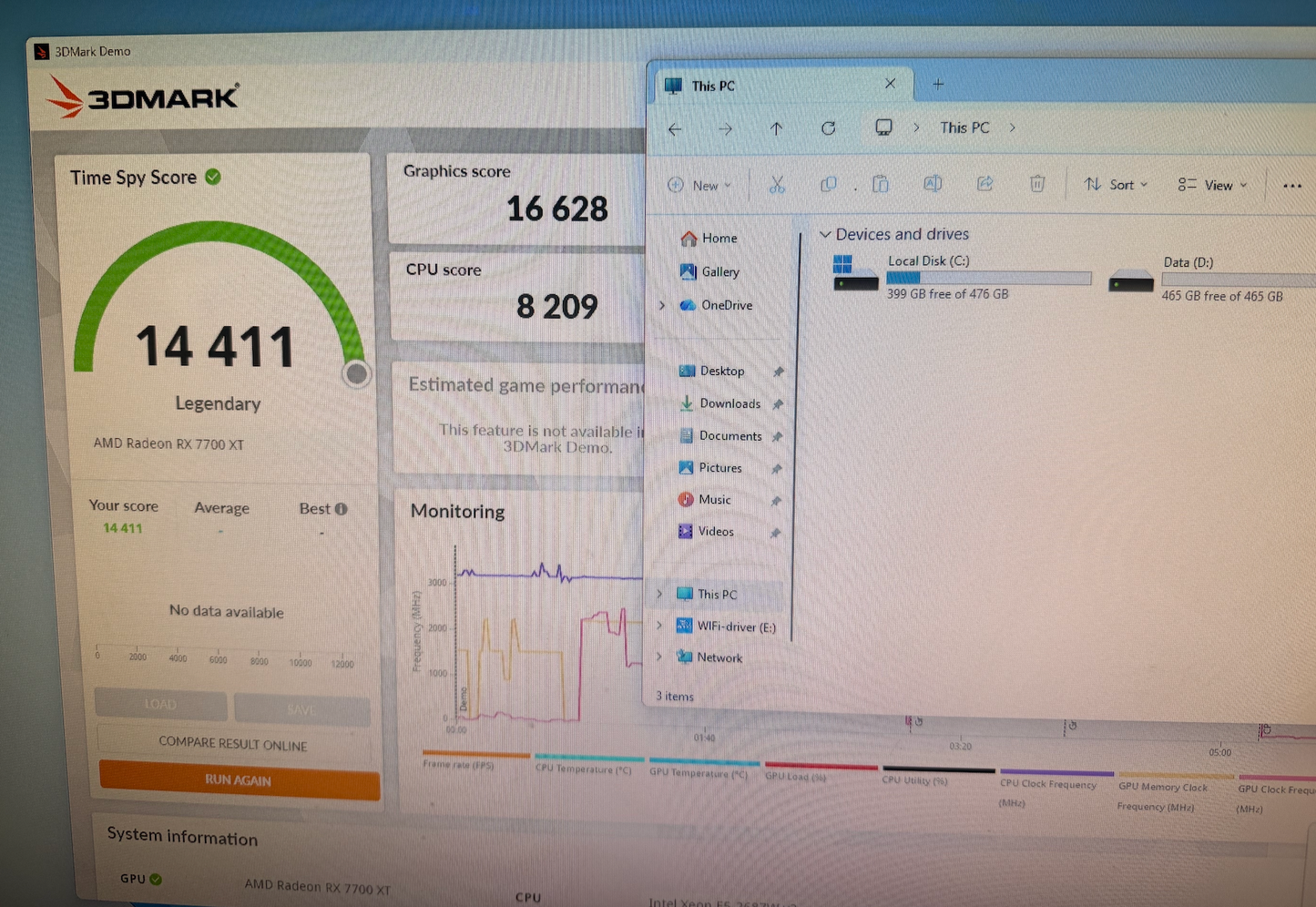Viewport: 1316px width, 907px height.
Task: Expand the OneDrive tree node arrow
Action: pos(662,305)
